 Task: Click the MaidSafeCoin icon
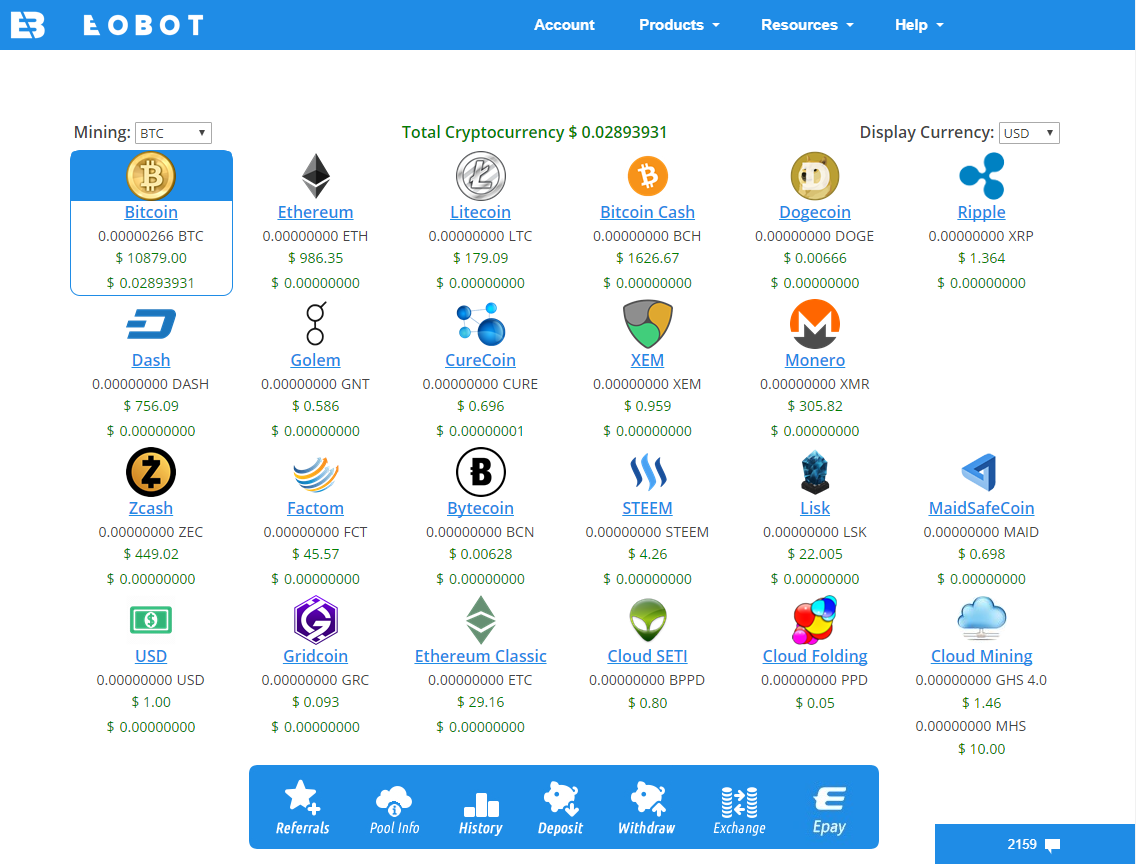980,473
